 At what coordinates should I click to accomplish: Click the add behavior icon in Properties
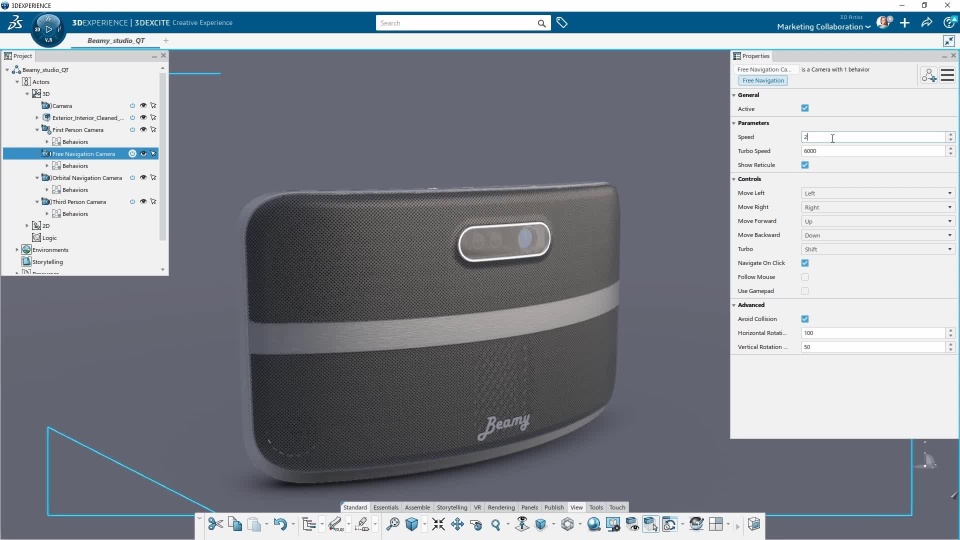[929, 75]
